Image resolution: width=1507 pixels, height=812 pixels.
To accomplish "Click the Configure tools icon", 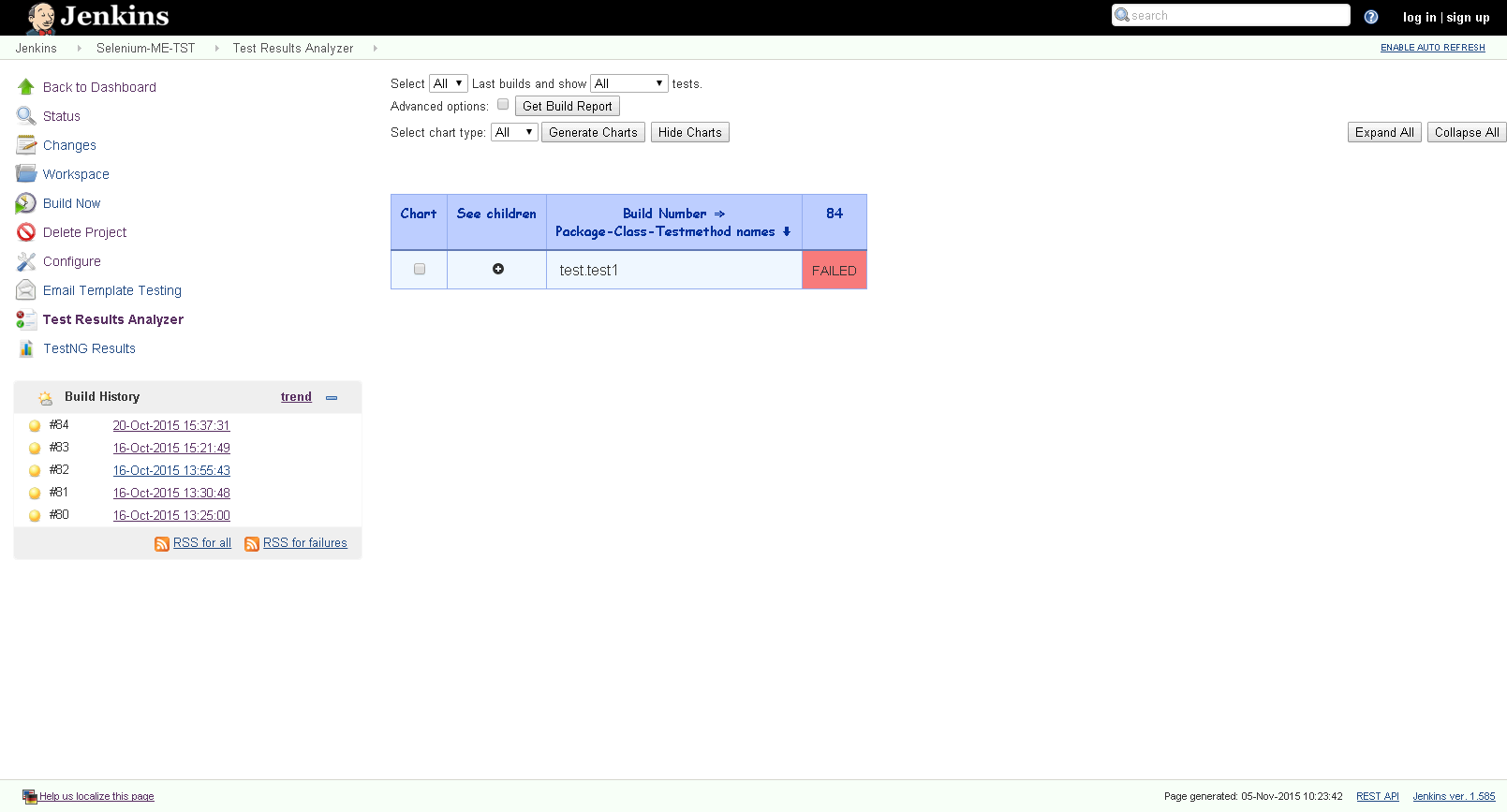I will tap(25, 261).
